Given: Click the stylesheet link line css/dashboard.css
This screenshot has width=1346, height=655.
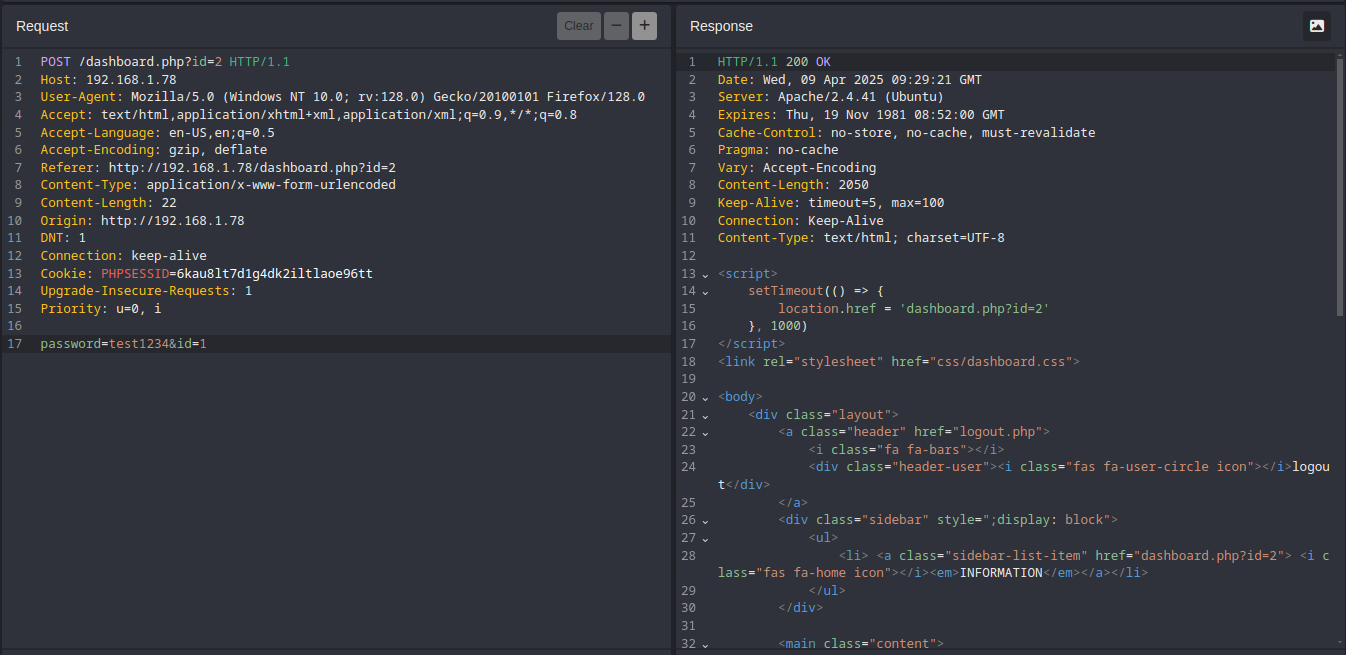Looking at the screenshot, I should (899, 362).
